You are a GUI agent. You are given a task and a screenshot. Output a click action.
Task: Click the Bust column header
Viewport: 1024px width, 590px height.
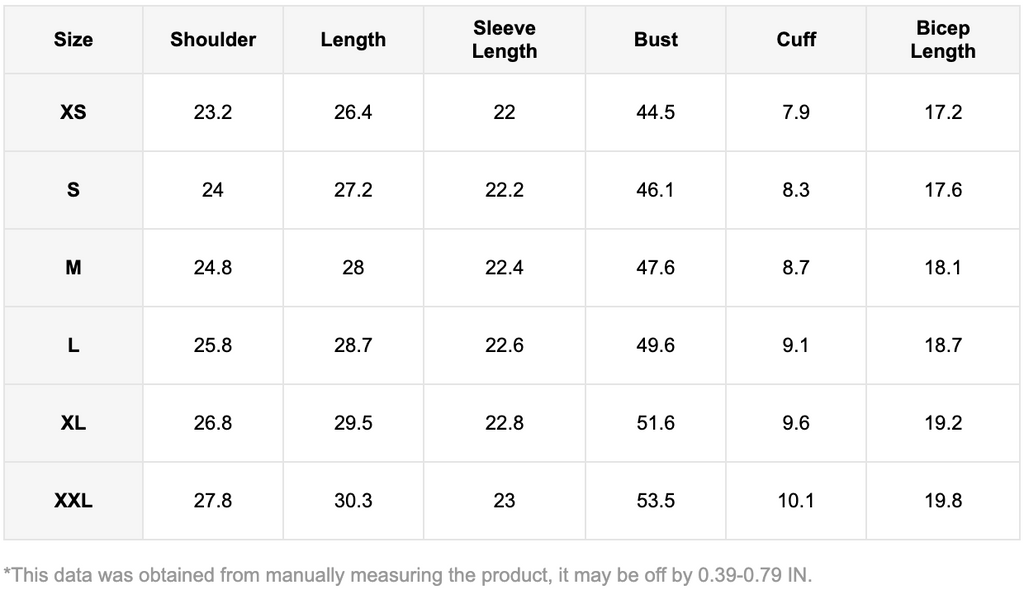655,40
